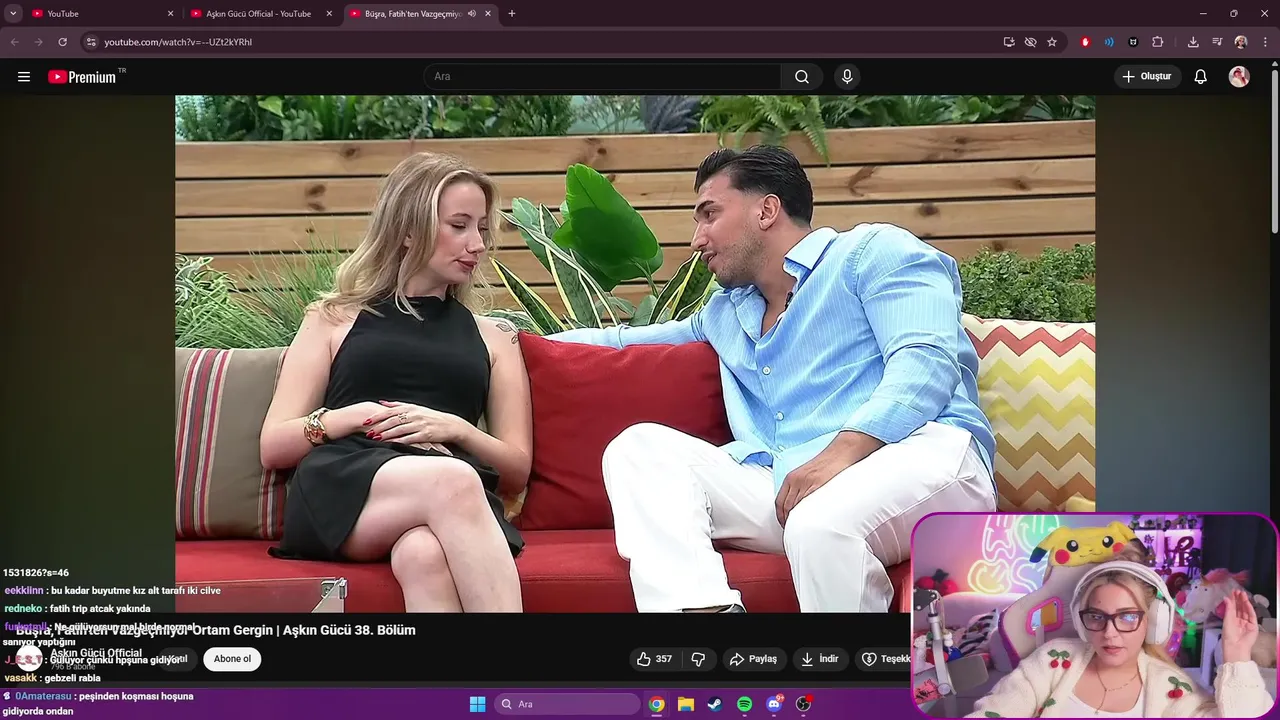Open the YouTube hamburger guide menu
Image resolution: width=1280 pixels, height=720 pixels.
[x=24, y=77]
